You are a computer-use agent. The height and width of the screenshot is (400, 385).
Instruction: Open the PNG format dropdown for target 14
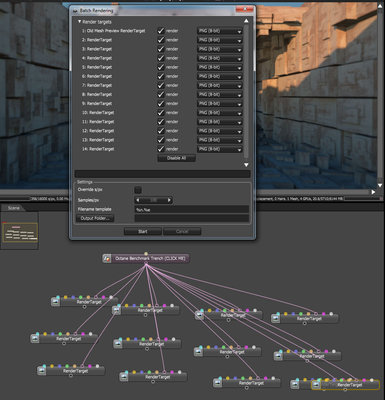tap(220, 149)
